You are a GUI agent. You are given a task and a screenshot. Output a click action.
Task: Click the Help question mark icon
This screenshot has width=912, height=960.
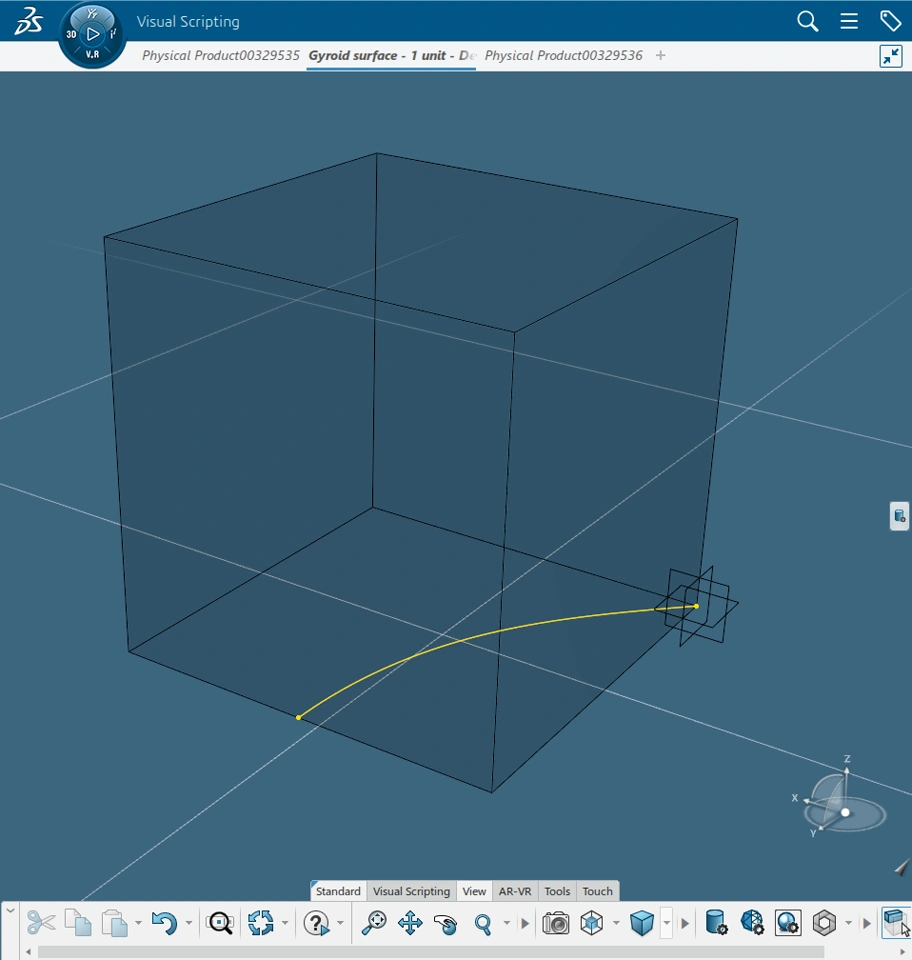316,923
